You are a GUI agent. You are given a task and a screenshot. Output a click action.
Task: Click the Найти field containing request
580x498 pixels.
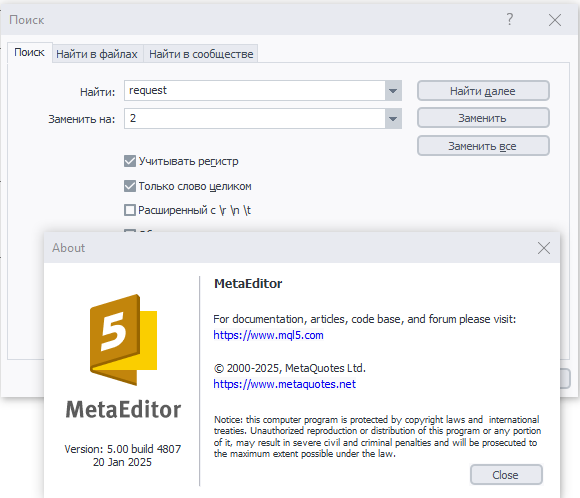255,91
